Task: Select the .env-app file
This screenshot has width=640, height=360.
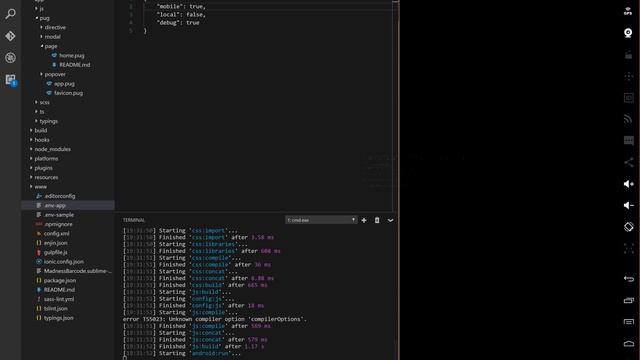Action: coord(68,206)
